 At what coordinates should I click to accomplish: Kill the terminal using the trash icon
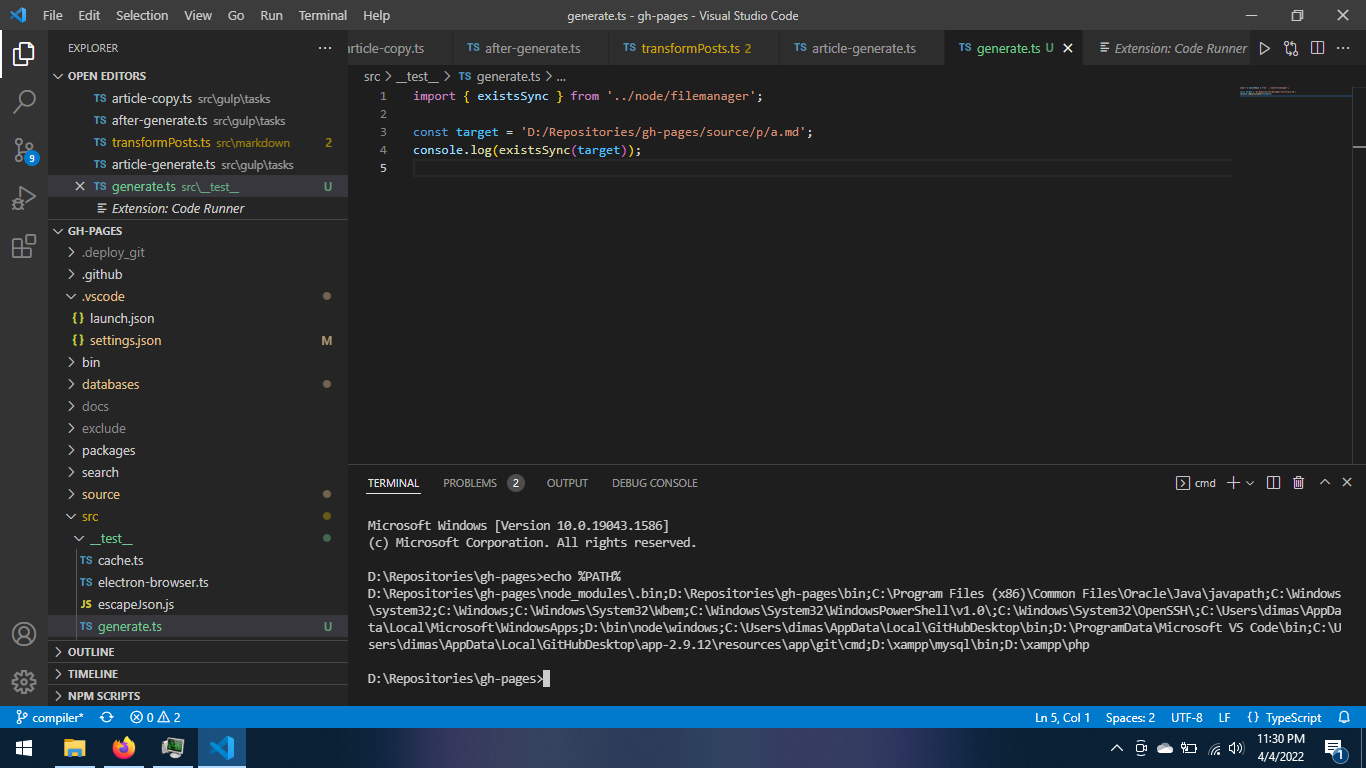(1298, 483)
